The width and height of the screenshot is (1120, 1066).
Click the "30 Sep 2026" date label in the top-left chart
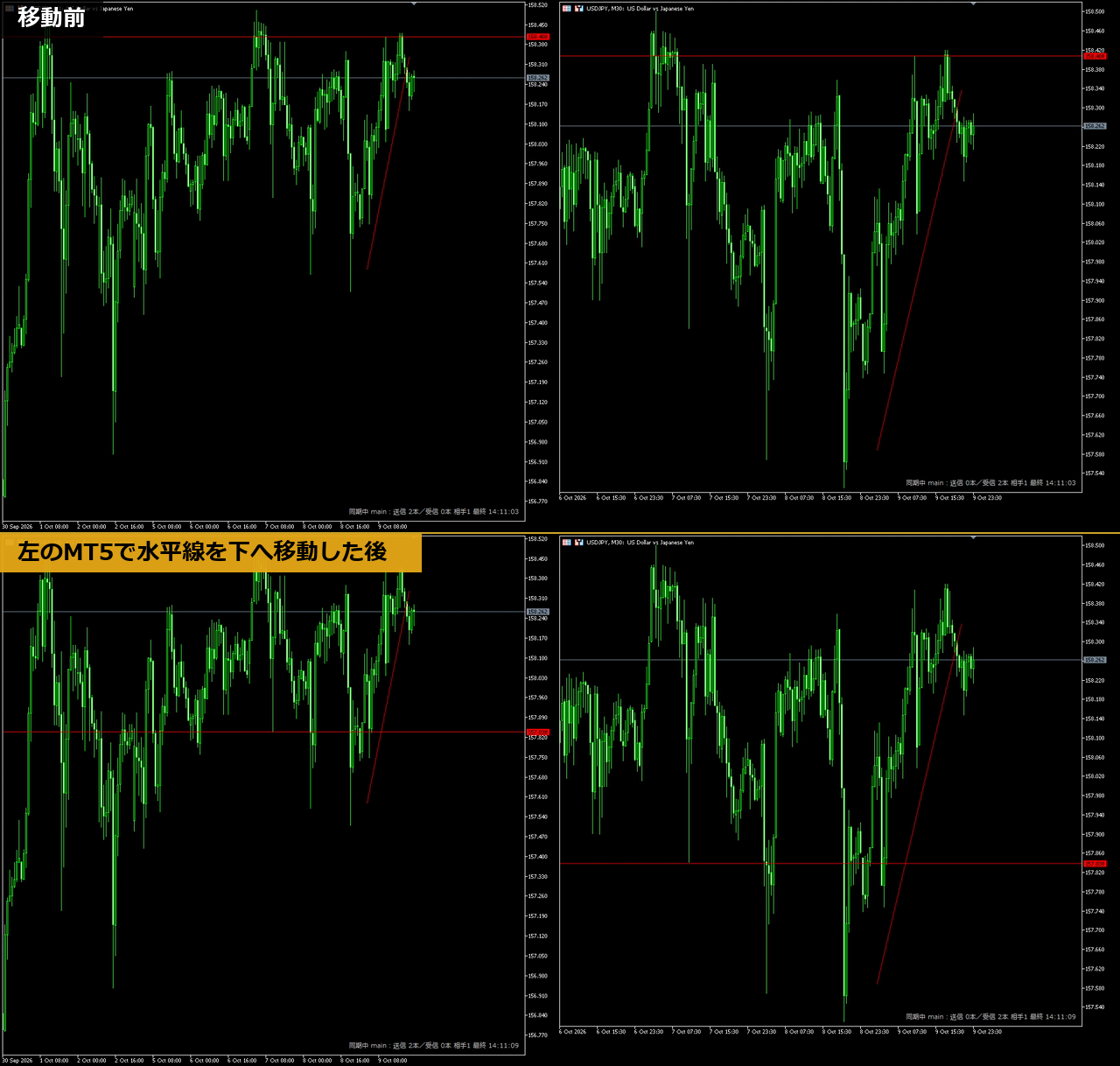click(x=17, y=527)
